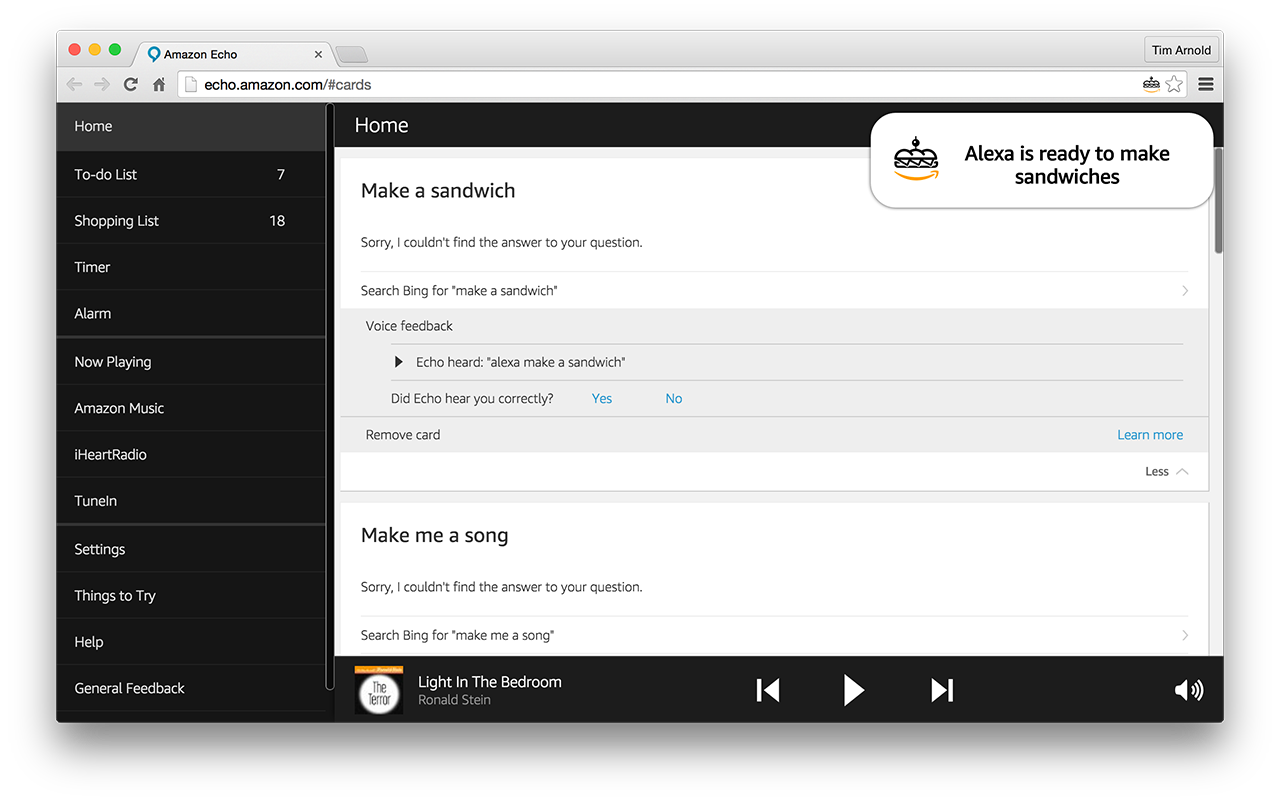This screenshot has width=1280, height=800.
Task: Open TuneIn from the sidebar
Action: (191, 501)
